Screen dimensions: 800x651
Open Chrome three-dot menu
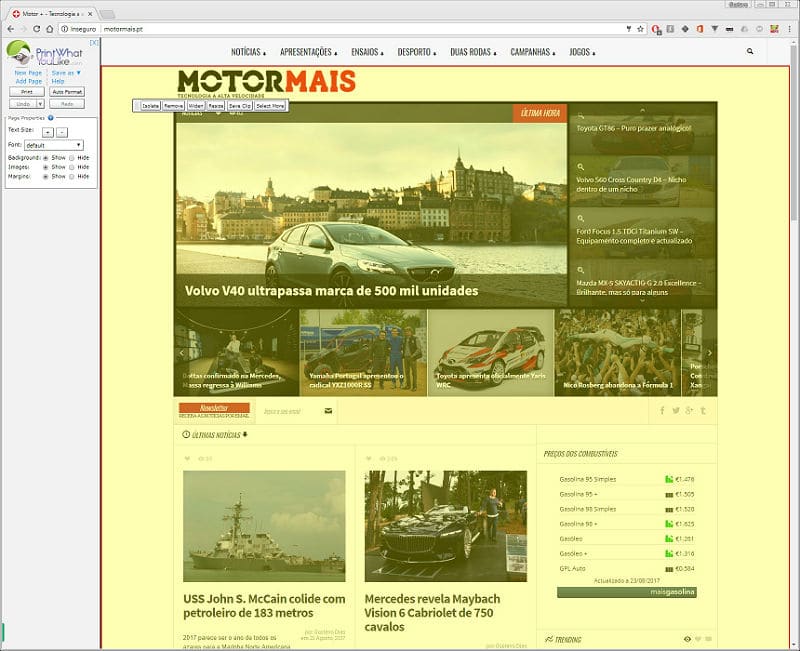[790, 29]
